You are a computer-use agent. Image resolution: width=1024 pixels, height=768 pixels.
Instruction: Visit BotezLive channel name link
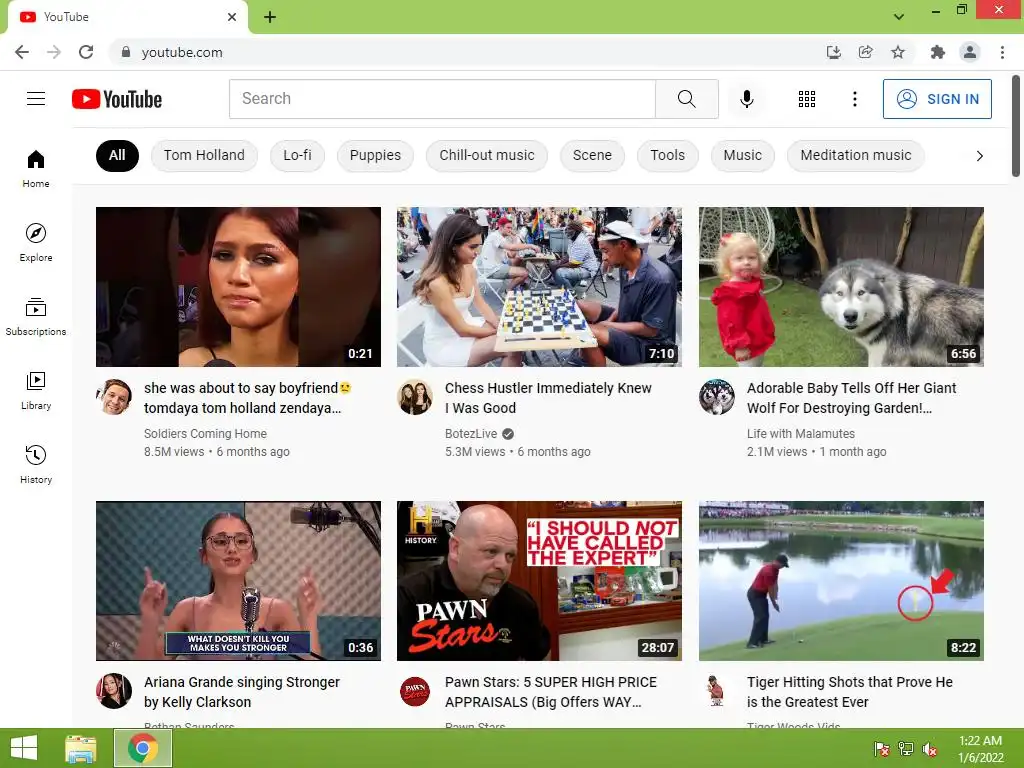point(471,434)
